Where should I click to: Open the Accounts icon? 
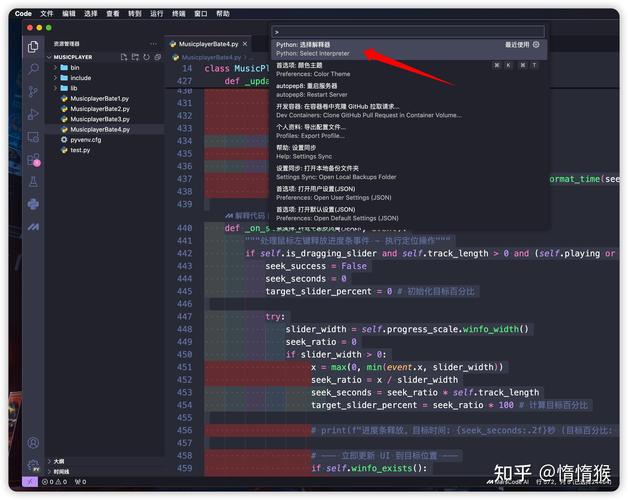point(33,443)
